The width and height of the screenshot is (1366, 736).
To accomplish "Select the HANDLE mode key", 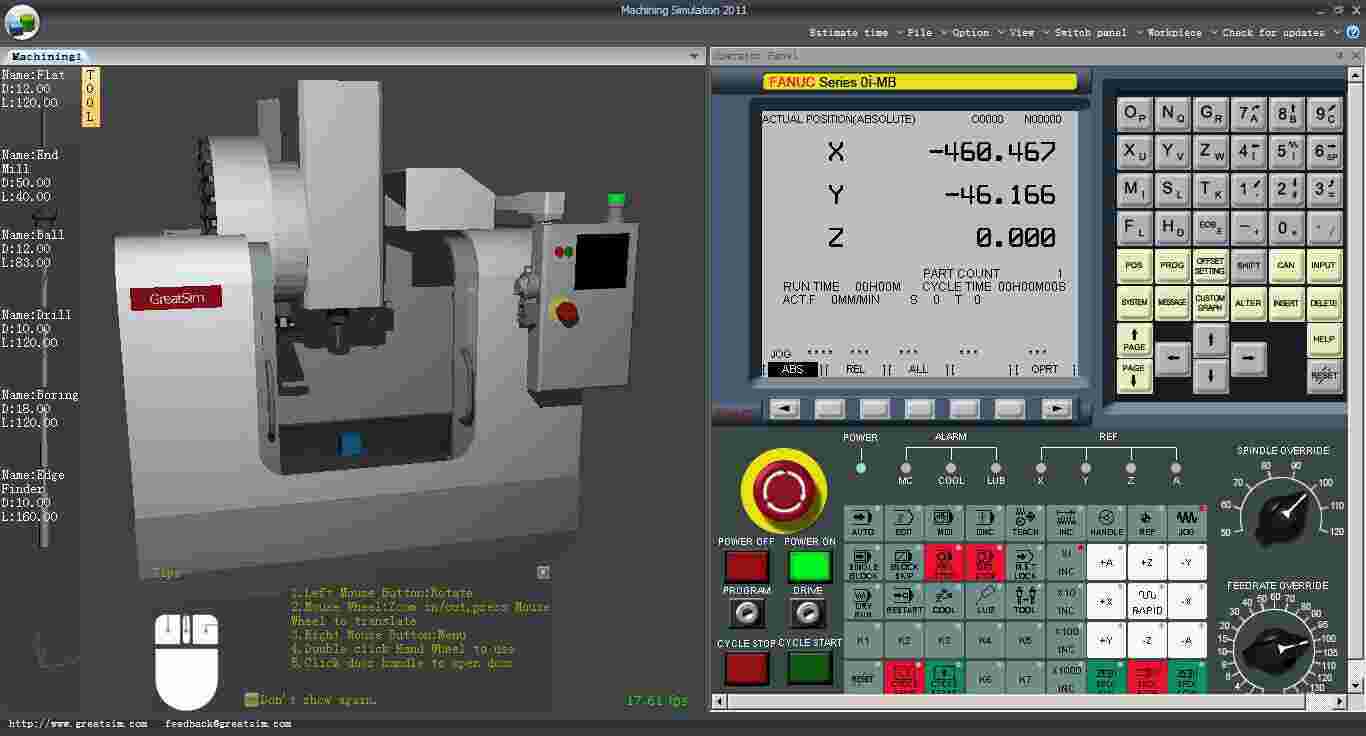I will click(x=1106, y=521).
